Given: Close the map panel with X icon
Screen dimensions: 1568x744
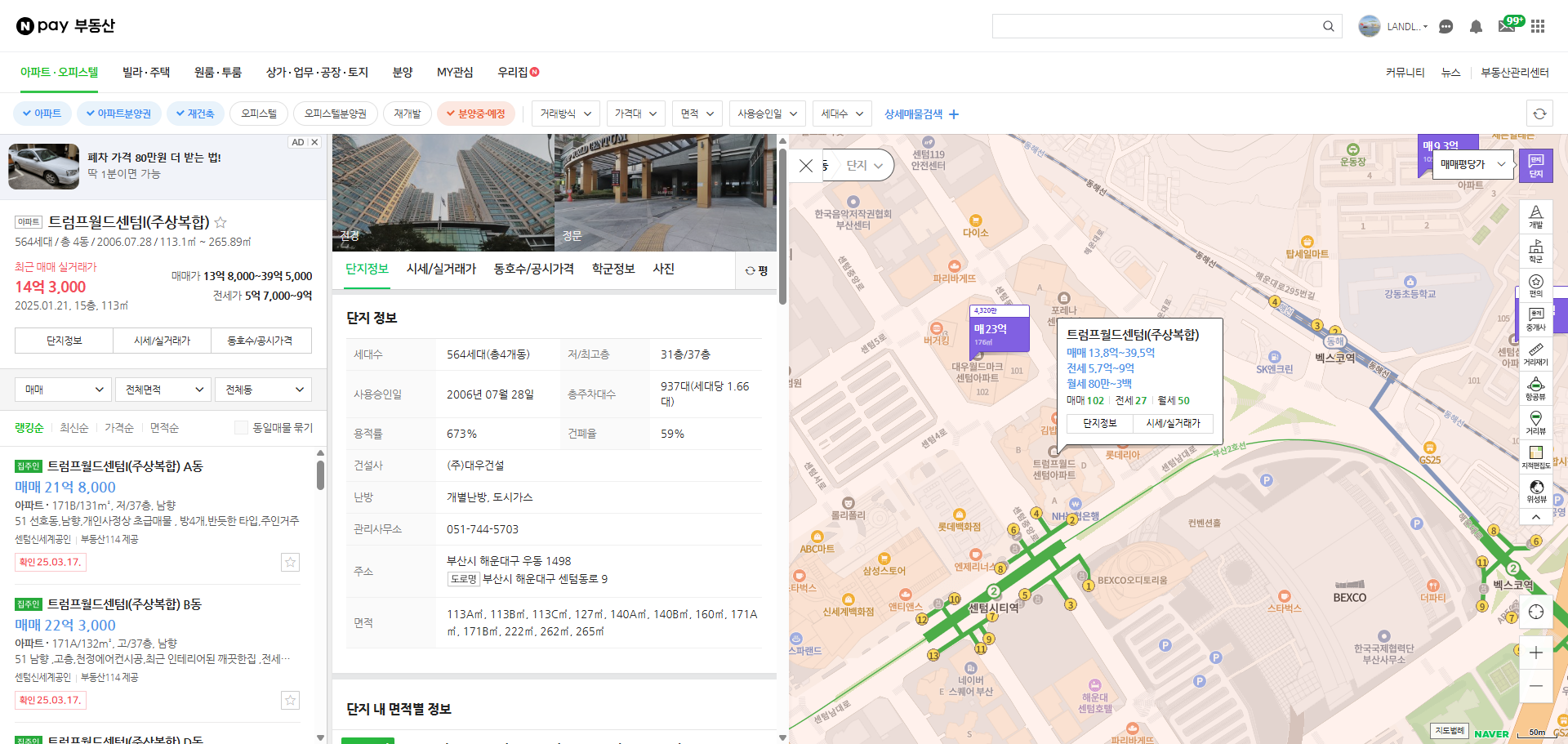Looking at the screenshot, I should [806, 166].
